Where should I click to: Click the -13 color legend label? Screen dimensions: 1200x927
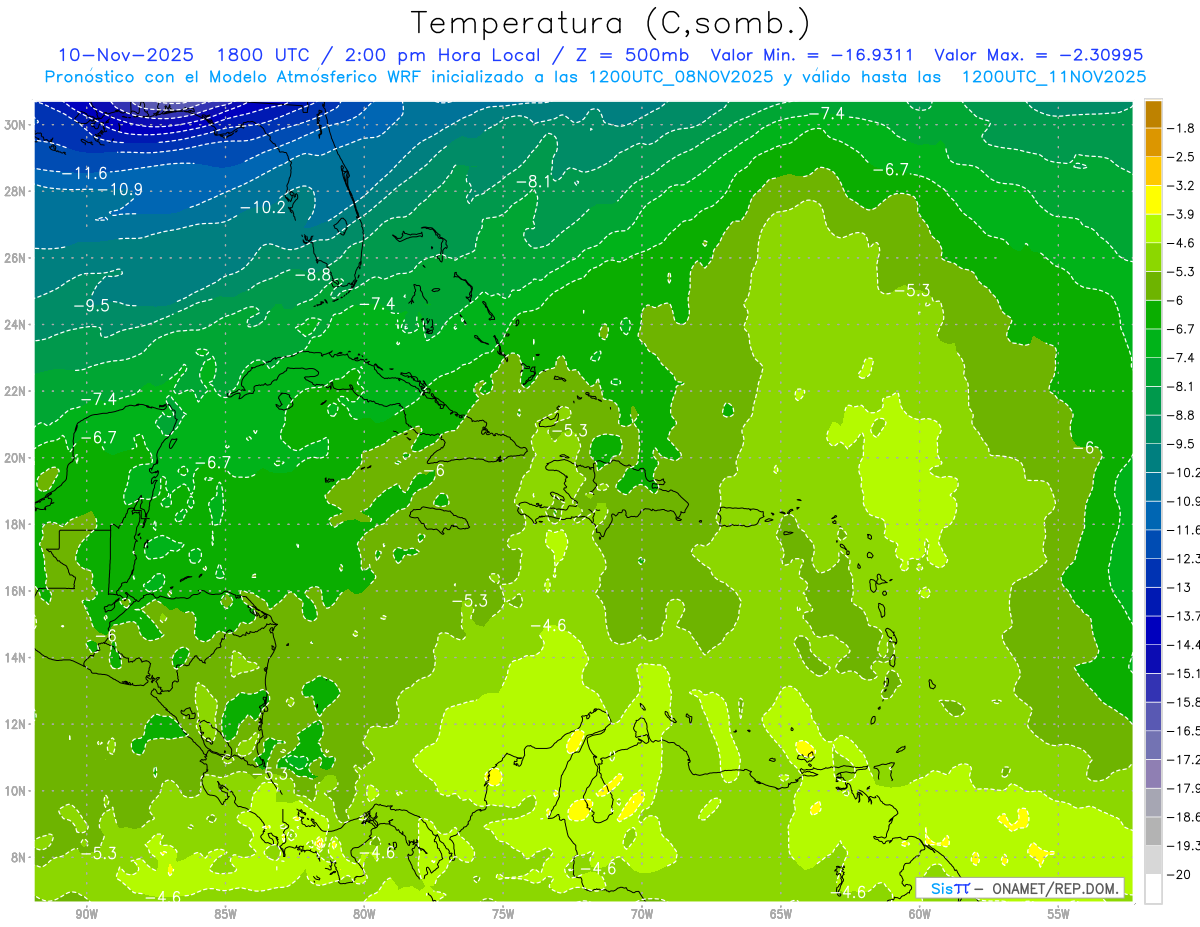click(1180, 587)
